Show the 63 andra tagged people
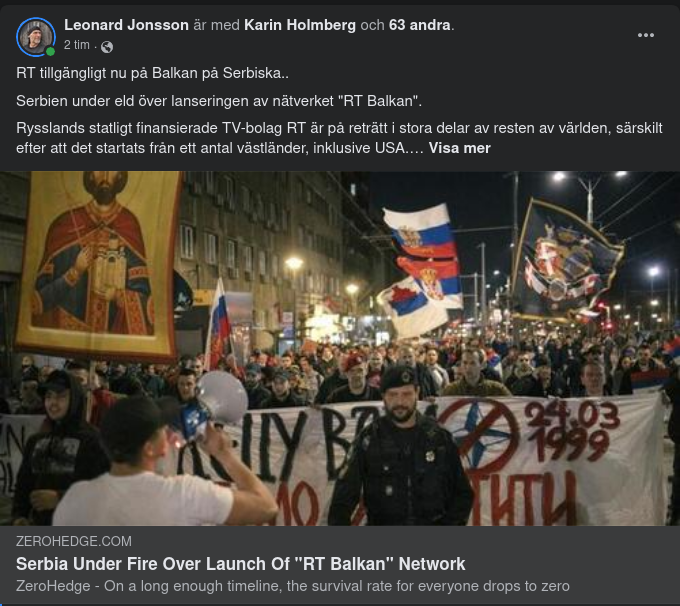This screenshot has width=680, height=606. point(419,25)
